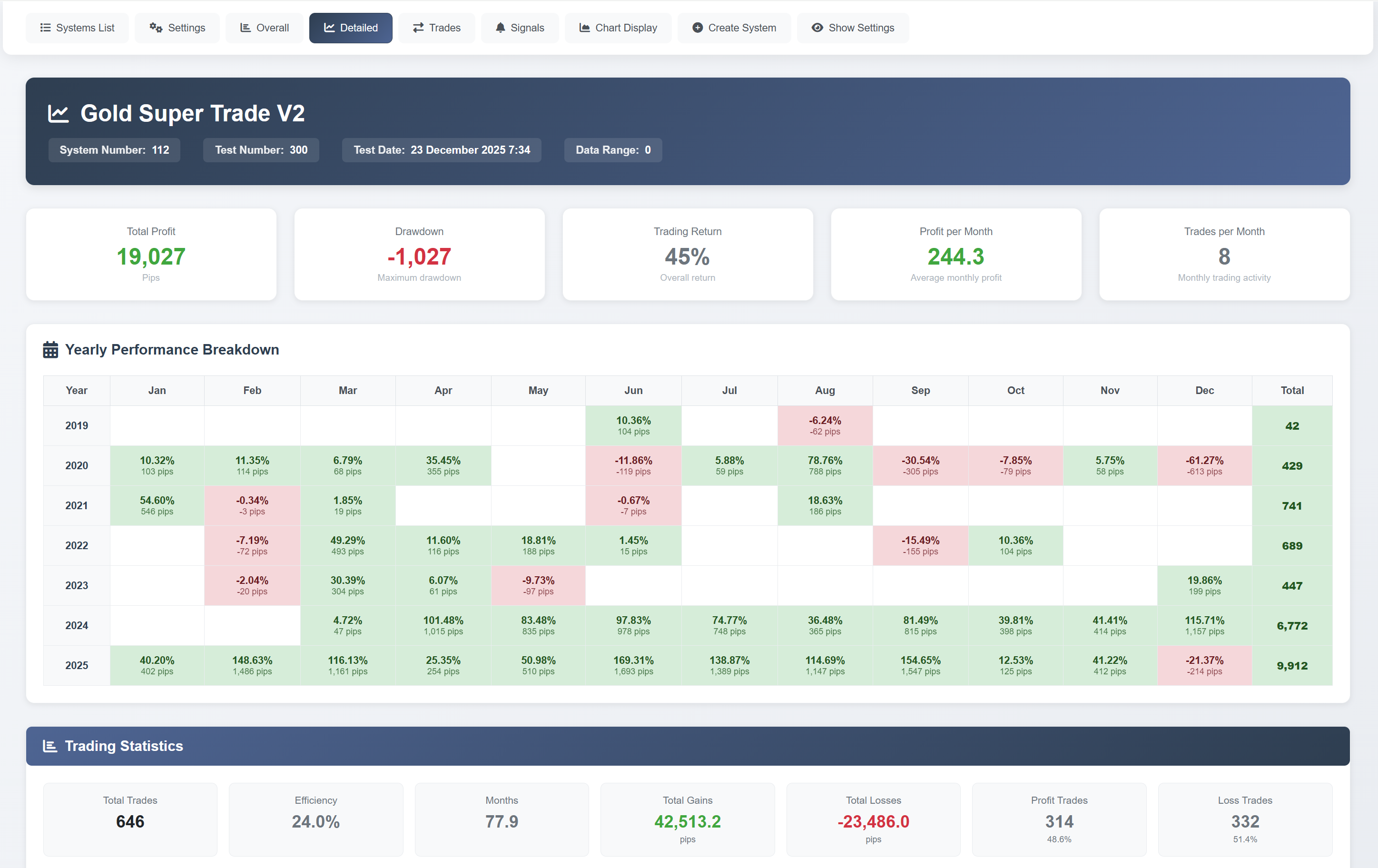
Task: Click the eye icon on Show Settings
Action: click(817, 28)
